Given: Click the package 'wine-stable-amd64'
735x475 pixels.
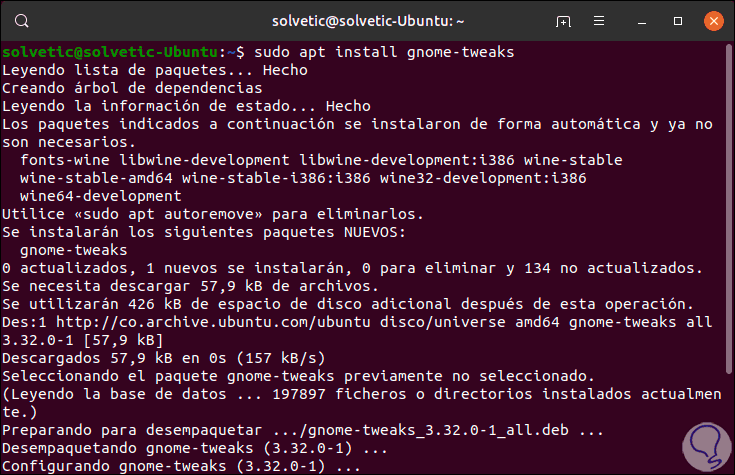Looking at the screenshot, I should pyautogui.click(x=96, y=178).
